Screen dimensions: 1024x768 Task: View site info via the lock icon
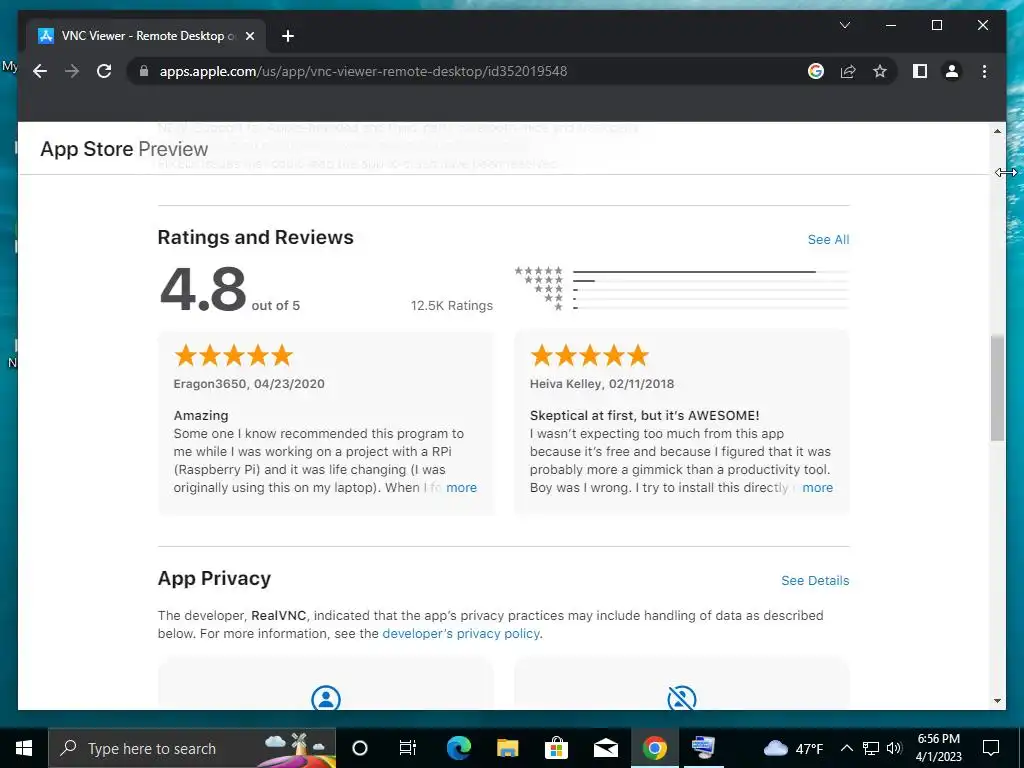pos(144,71)
